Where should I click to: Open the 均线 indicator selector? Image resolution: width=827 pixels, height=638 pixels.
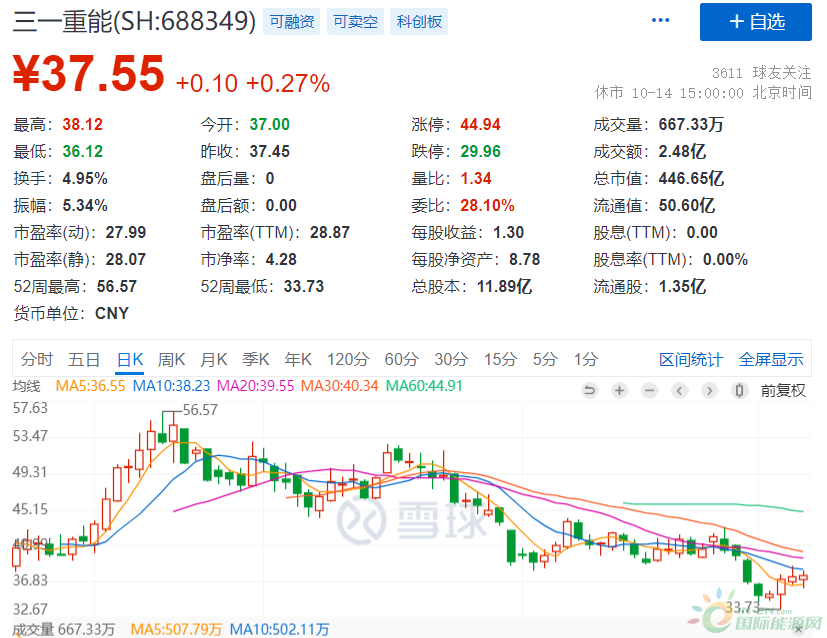(26, 386)
